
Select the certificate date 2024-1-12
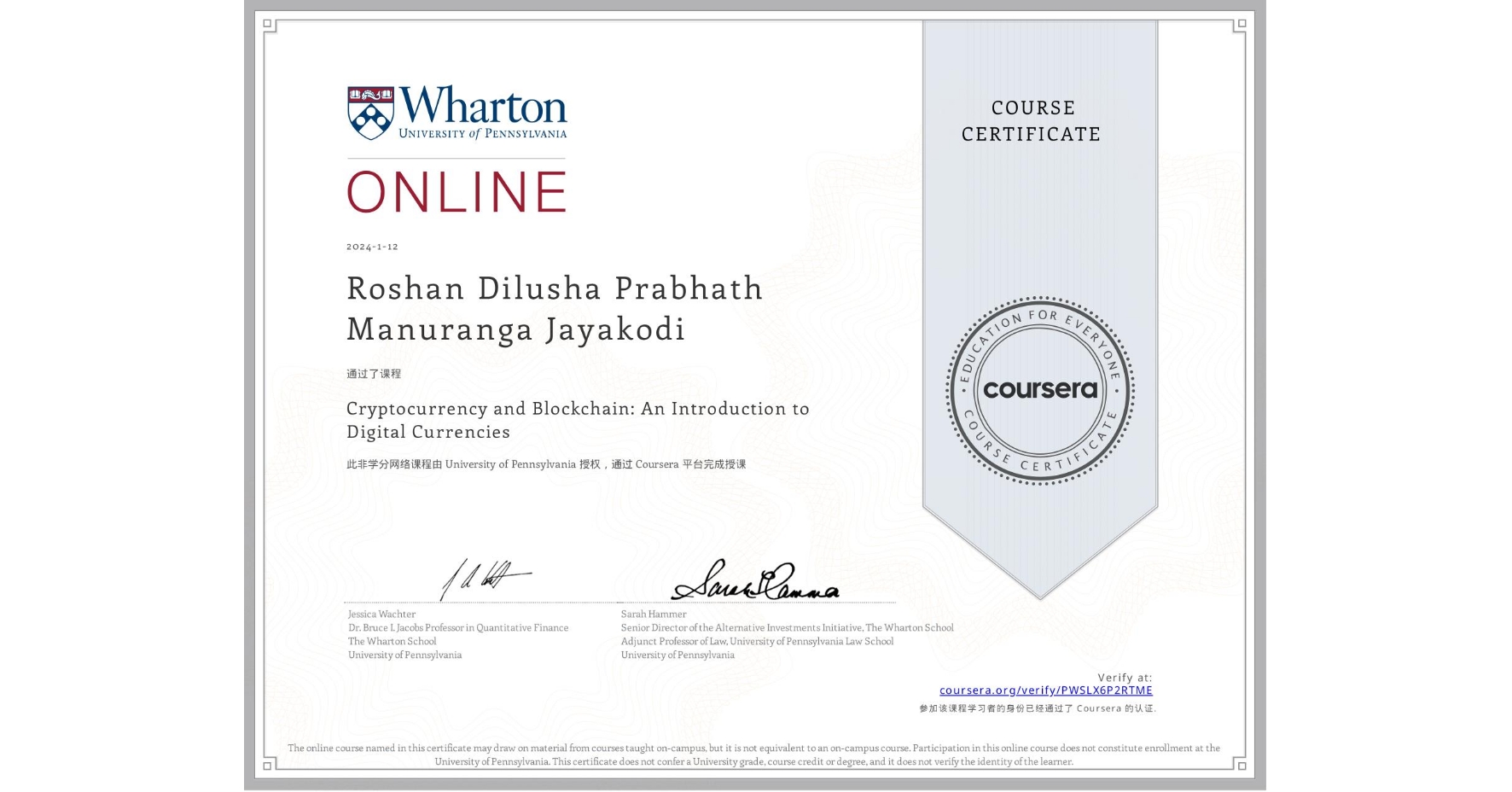tap(373, 247)
